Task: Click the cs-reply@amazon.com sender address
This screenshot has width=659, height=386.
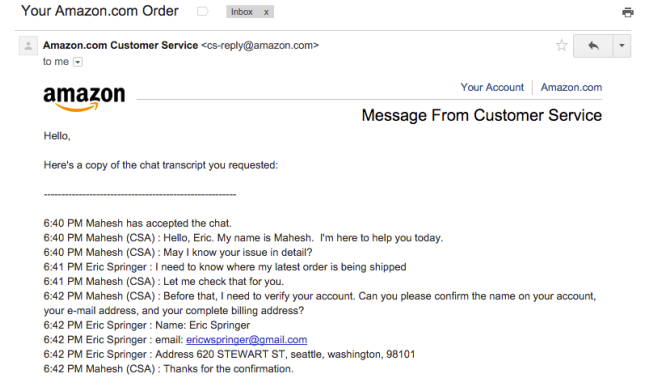Action: click(x=260, y=45)
